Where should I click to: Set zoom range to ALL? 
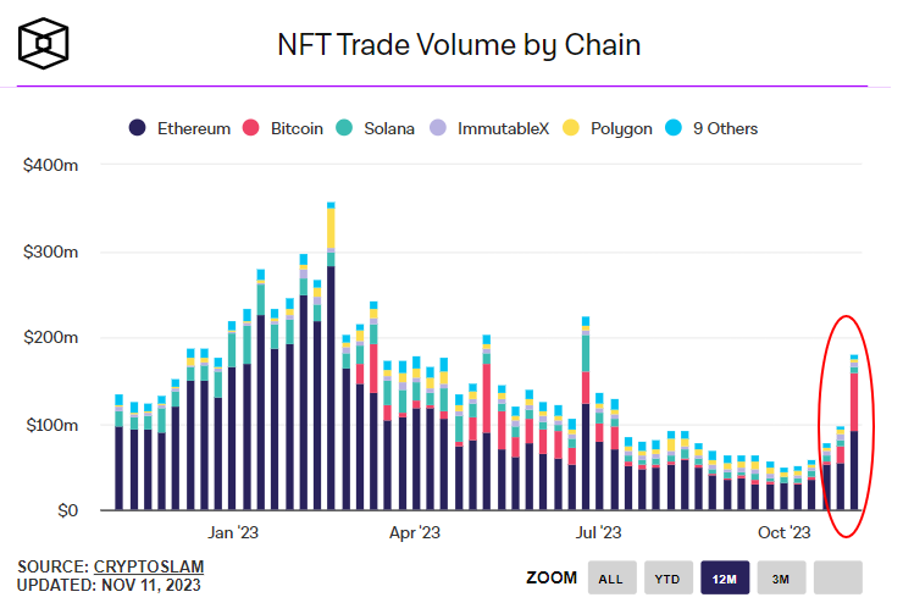[x=612, y=577]
